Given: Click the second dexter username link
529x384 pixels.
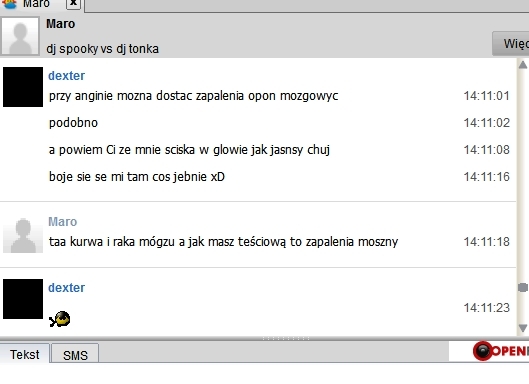Looking at the screenshot, I should (x=66, y=287).
